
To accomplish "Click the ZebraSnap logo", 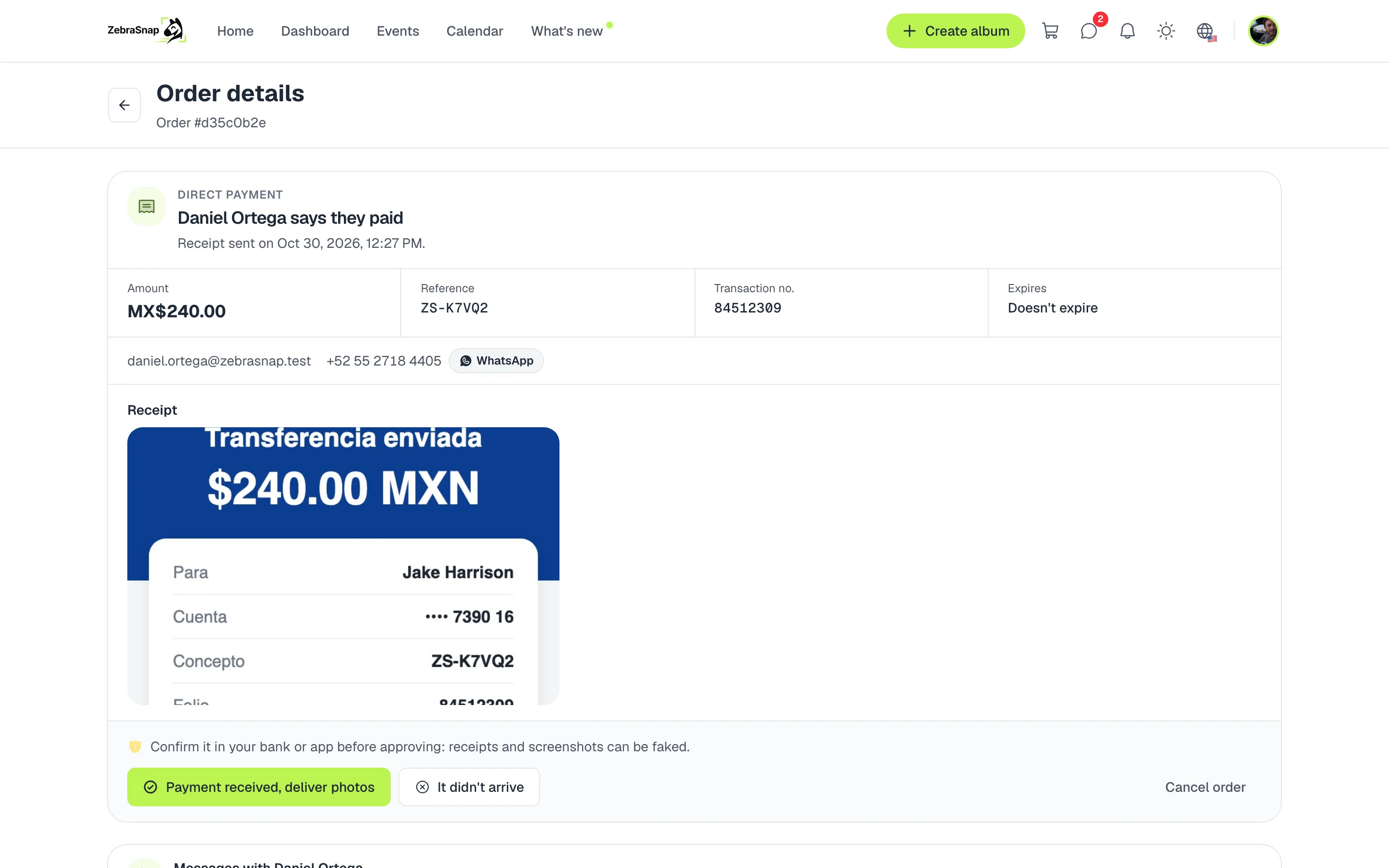I will 146,30.
